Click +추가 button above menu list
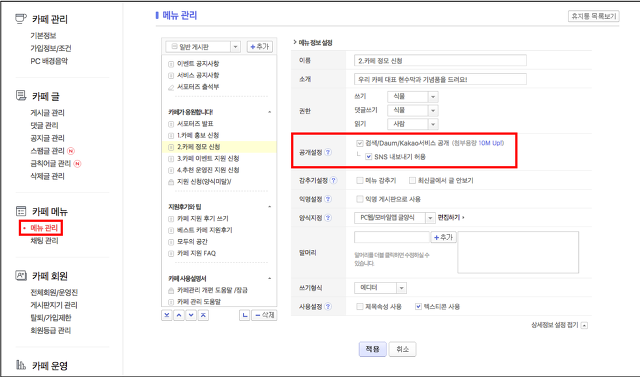 click(x=260, y=47)
